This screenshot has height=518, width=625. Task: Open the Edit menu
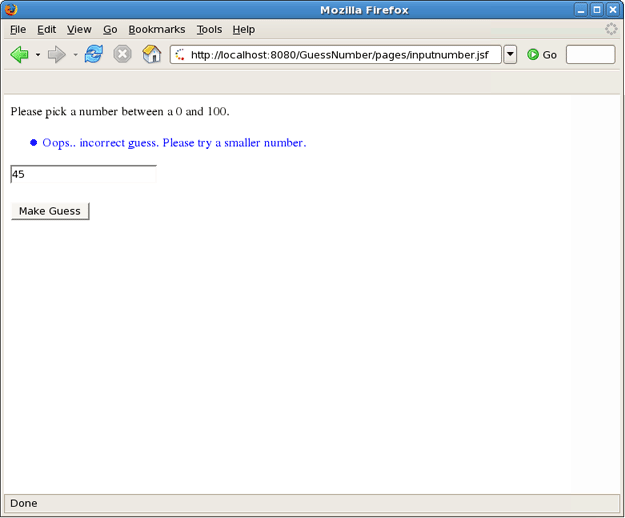[x=47, y=30]
